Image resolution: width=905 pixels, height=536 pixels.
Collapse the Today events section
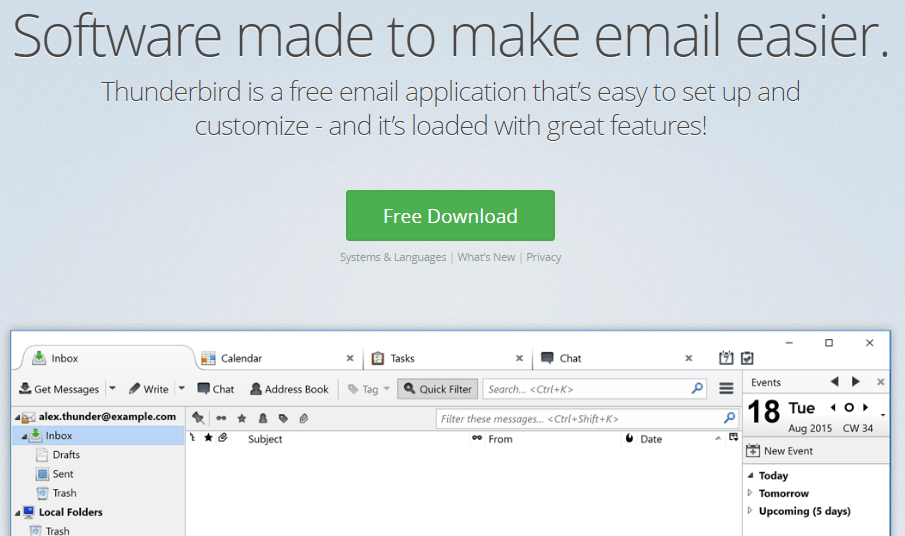click(x=750, y=475)
